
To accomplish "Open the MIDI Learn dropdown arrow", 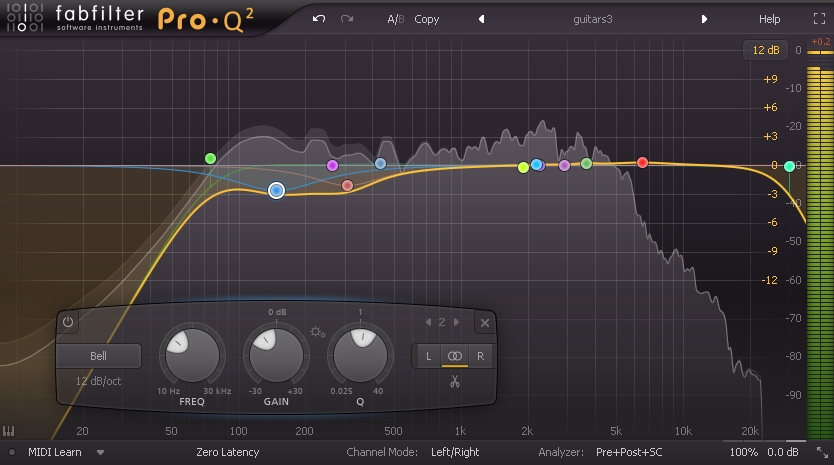I will (100, 453).
